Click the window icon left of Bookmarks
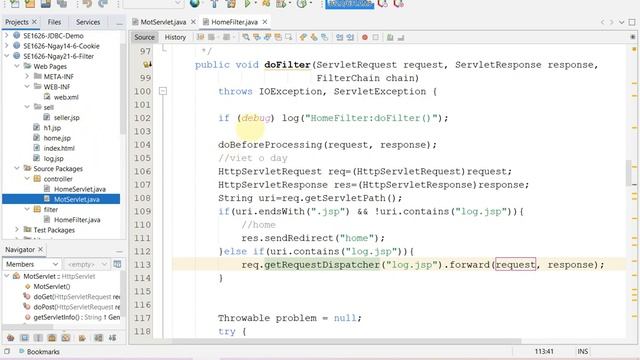The width and height of the screenshot is (640, 360). 7,351
